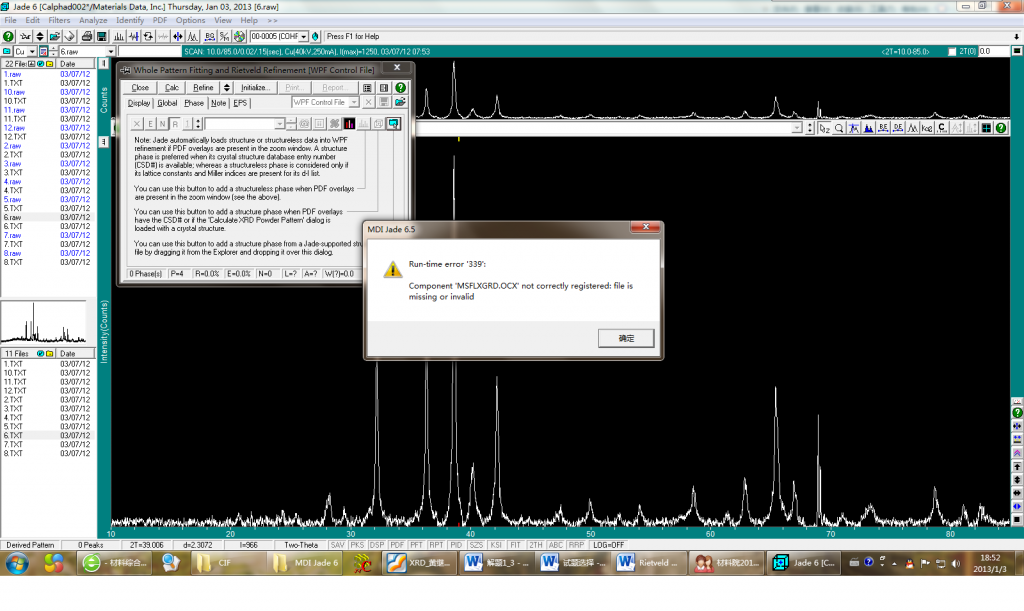Click the Close button in WPF dialog

point(140,87)
